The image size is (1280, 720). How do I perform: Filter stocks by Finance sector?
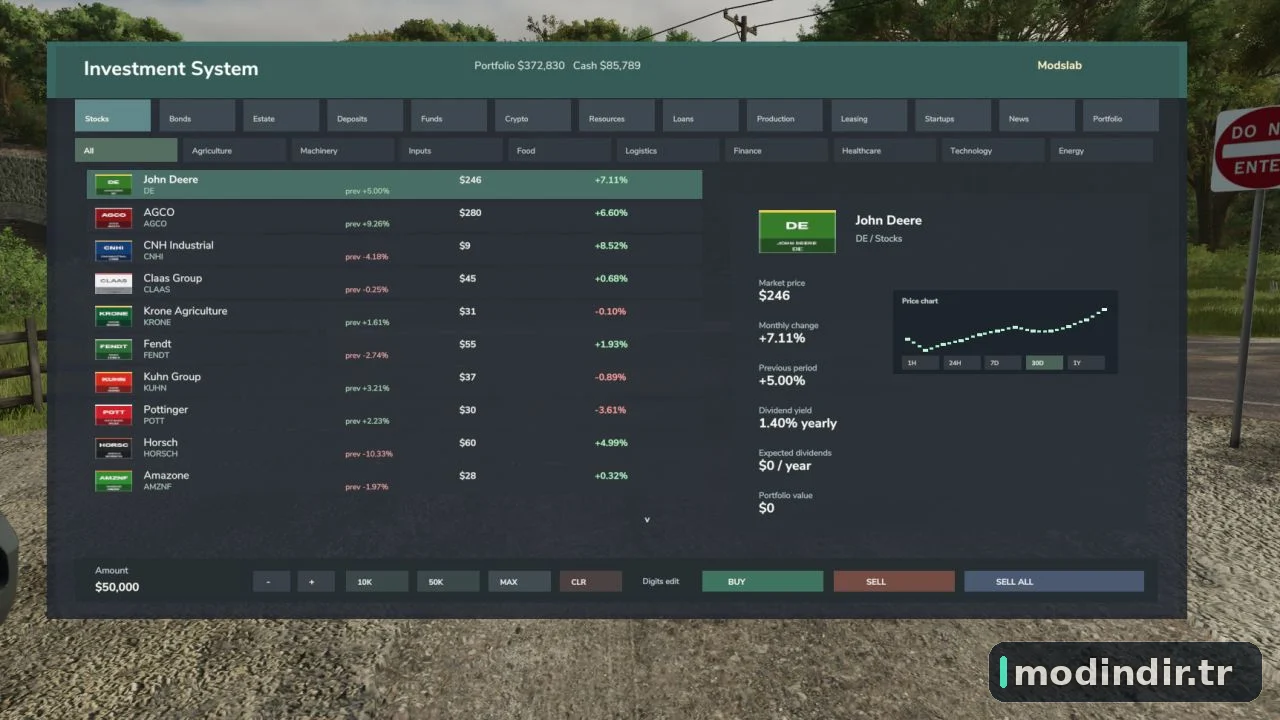776,151
